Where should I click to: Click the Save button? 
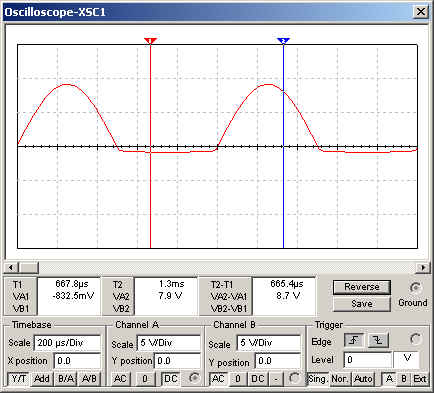point(362,304)
